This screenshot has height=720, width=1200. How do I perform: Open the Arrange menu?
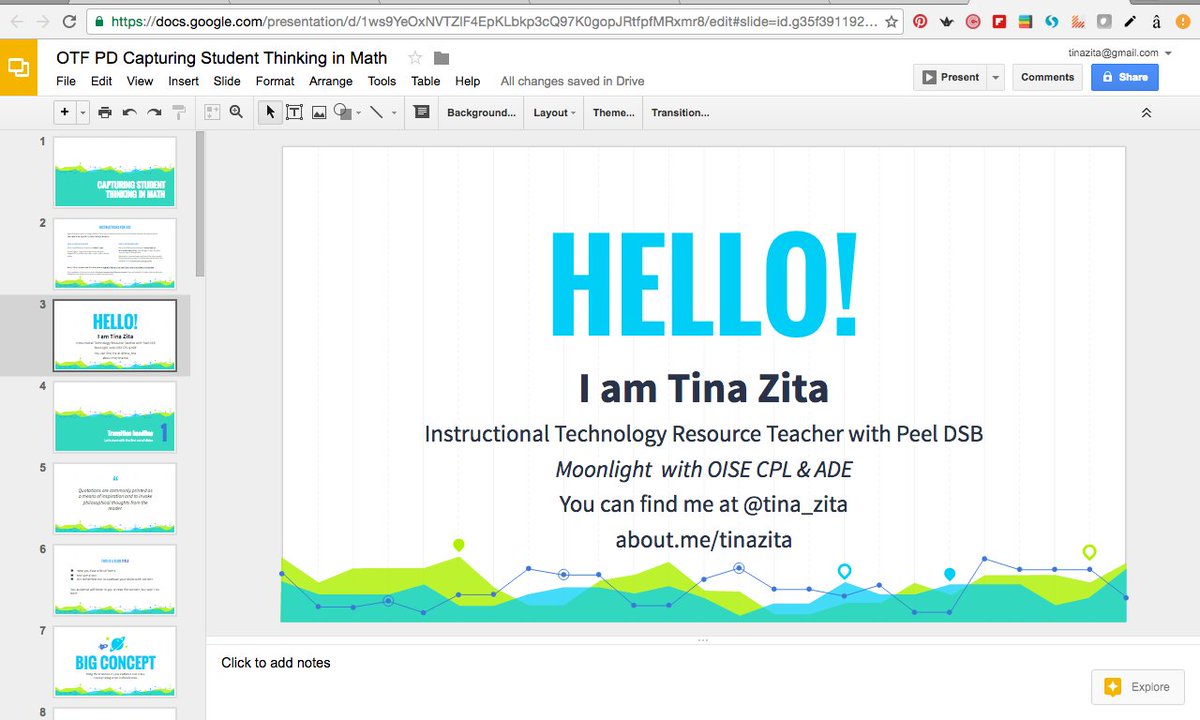(331, 81)
